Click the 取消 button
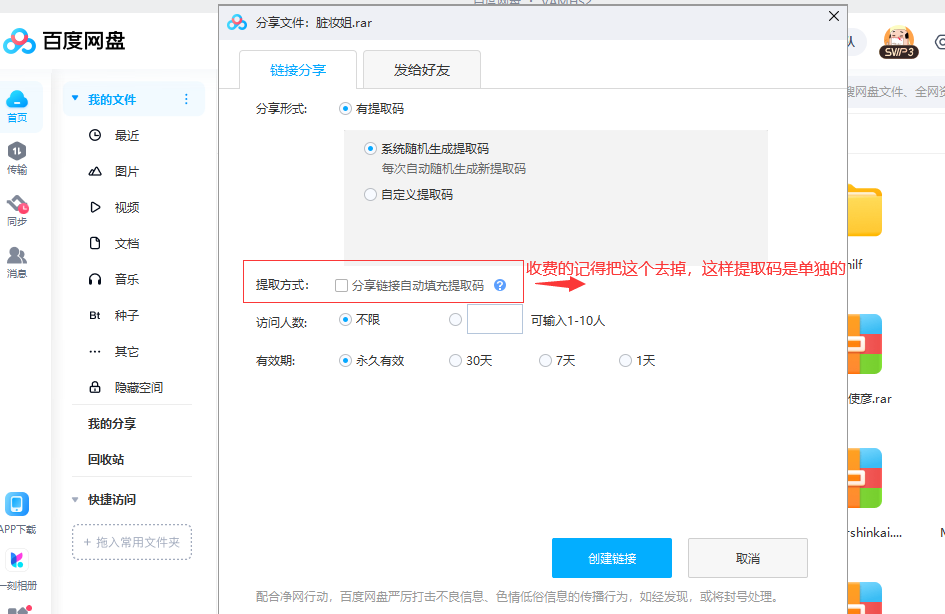This screenshot has width=945, height=614. (747, 558)
